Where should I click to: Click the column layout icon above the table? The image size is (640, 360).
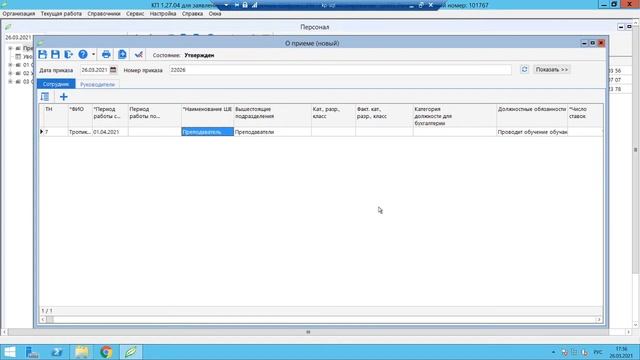tap(45, 97)
